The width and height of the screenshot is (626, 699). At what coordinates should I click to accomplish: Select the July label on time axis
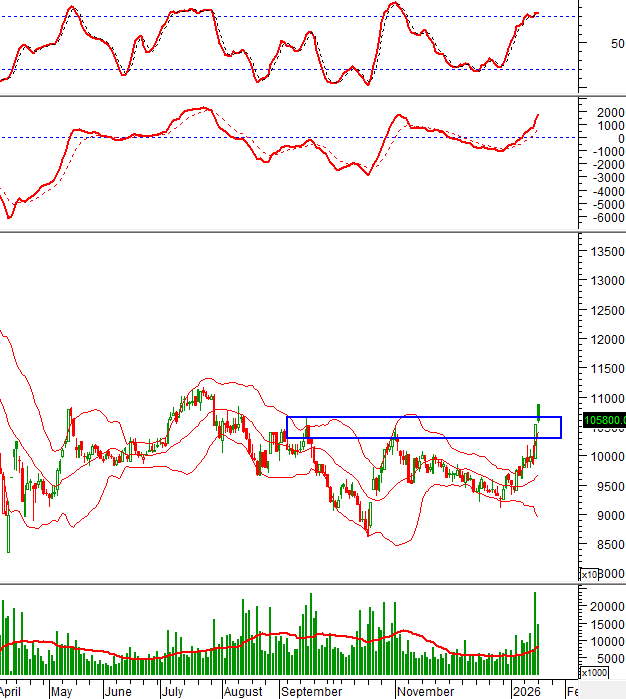pyautogui.click(x=172, y=691)
